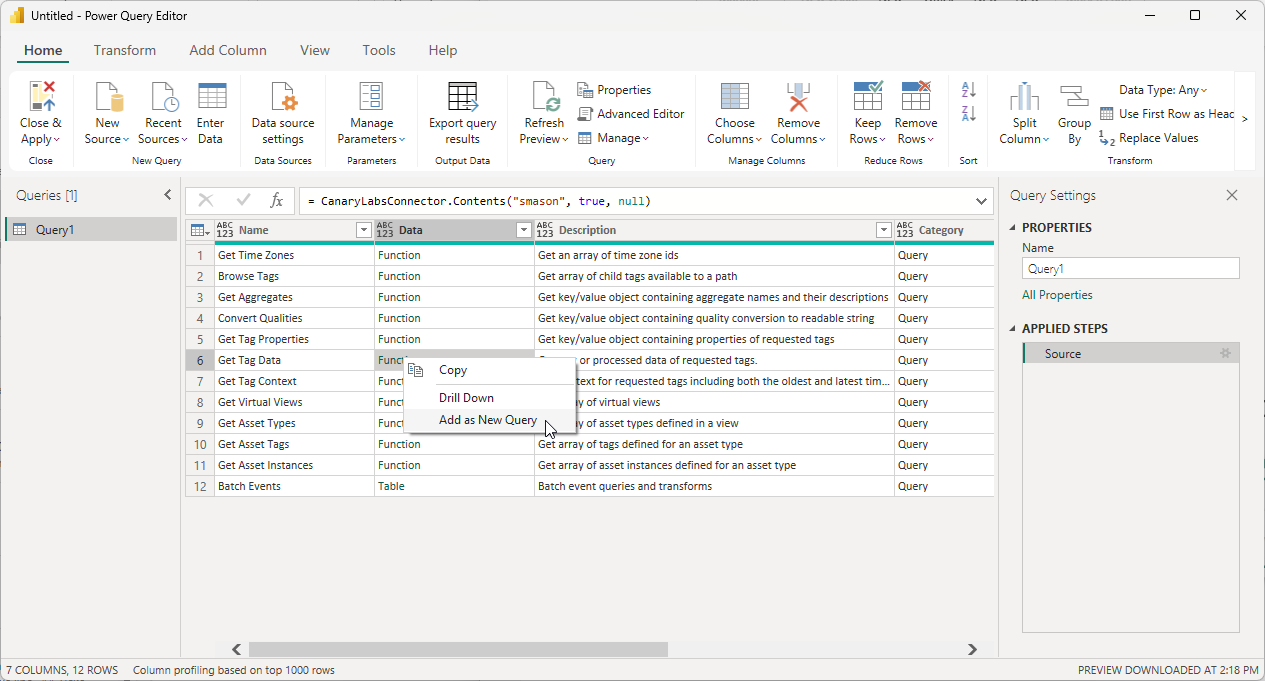Collapse the Applied Steps section

pyautogui.click(x=1012, y=329)
